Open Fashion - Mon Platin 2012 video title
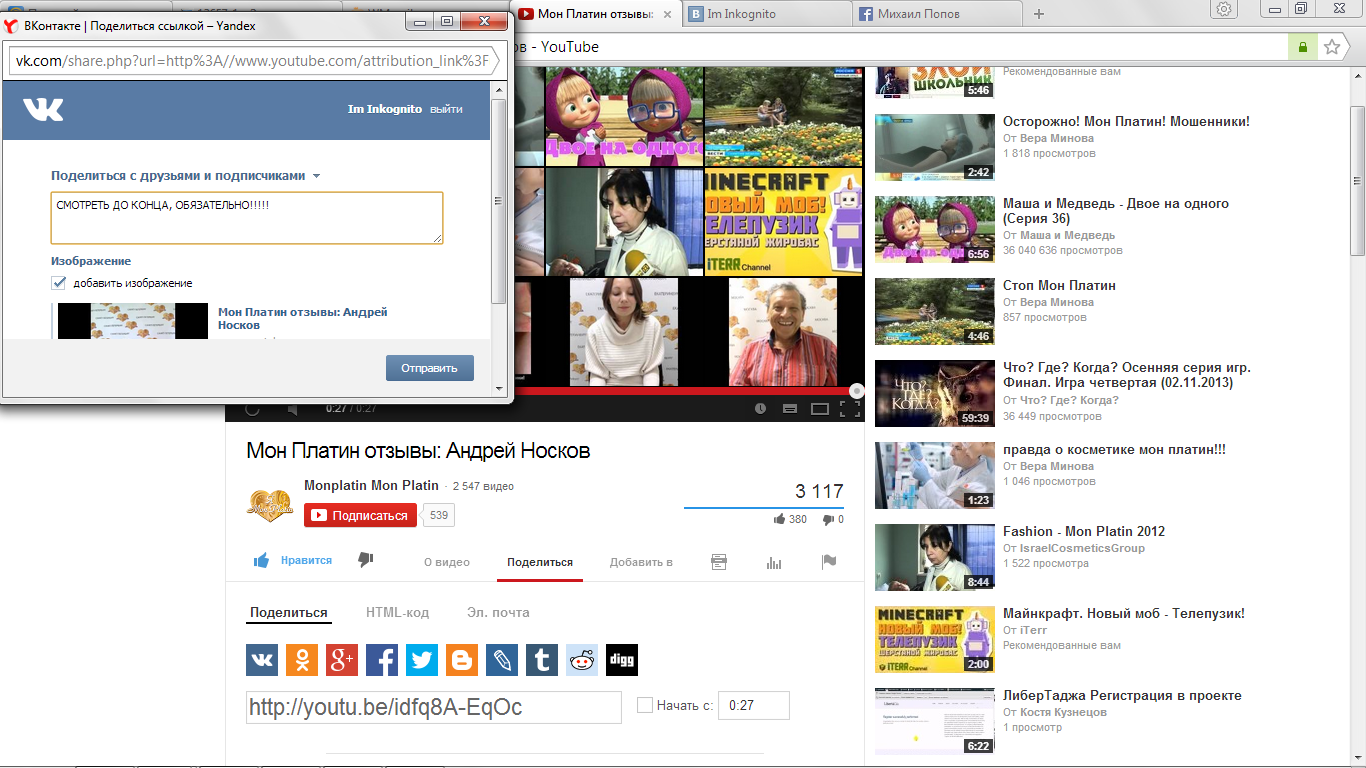The image size is (1366, 768). coord(1084,531)
